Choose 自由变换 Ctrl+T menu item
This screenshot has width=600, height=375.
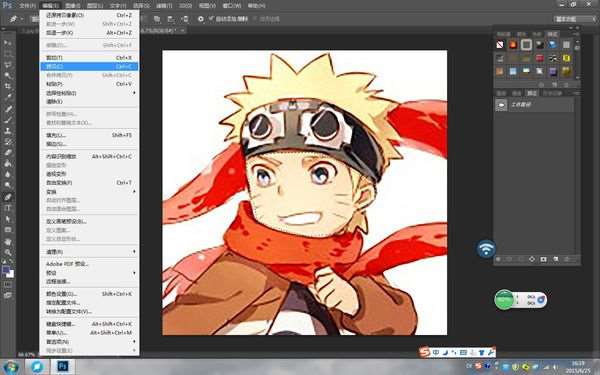click(x=89, y=183)
